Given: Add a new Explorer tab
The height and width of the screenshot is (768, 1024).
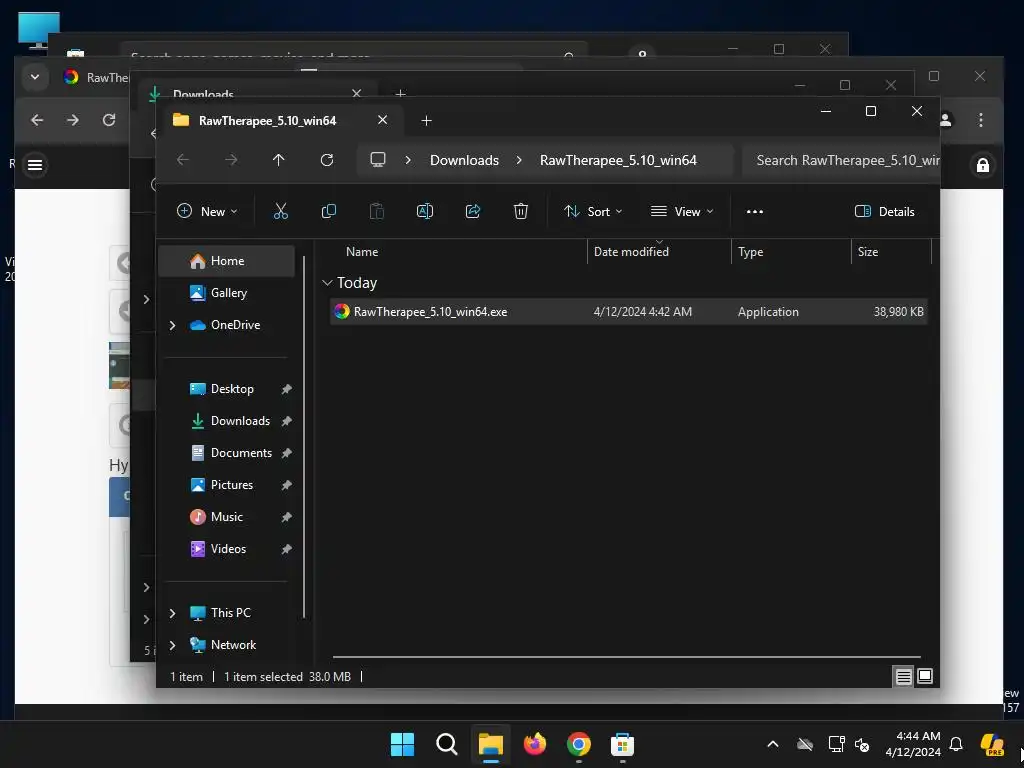Looking at the screenshot, I should click(x=426, y=120).
